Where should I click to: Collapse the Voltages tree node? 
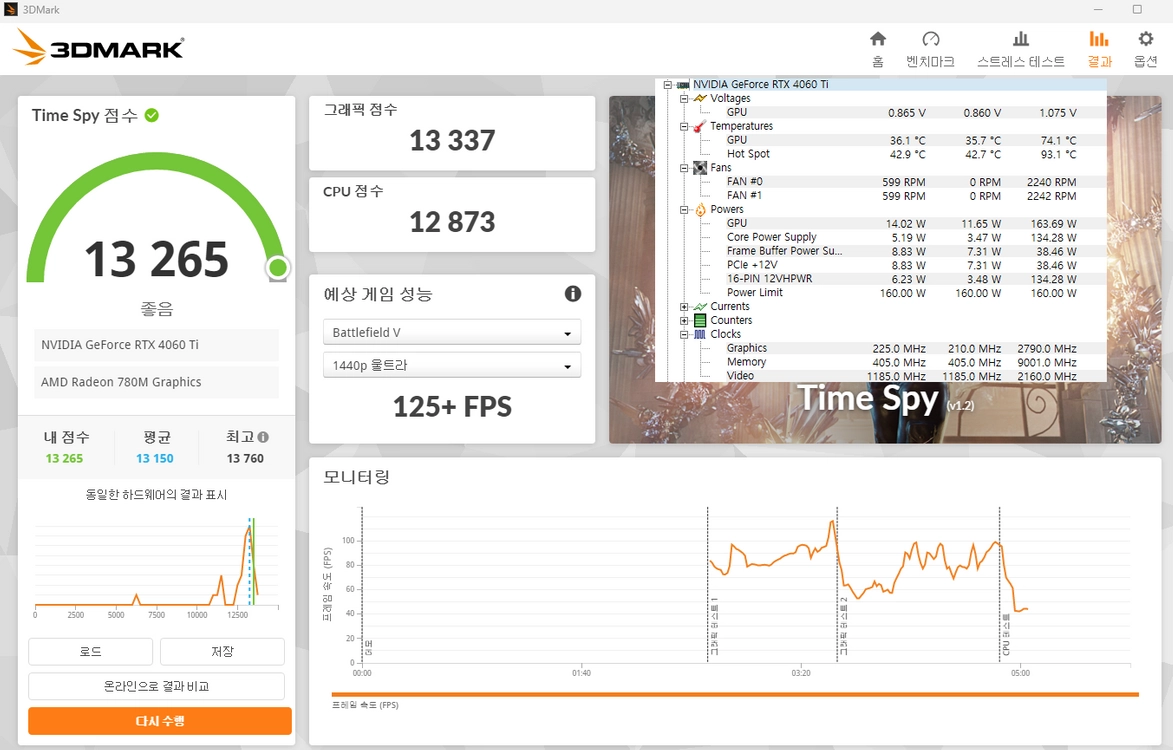(x=684, y=98)
